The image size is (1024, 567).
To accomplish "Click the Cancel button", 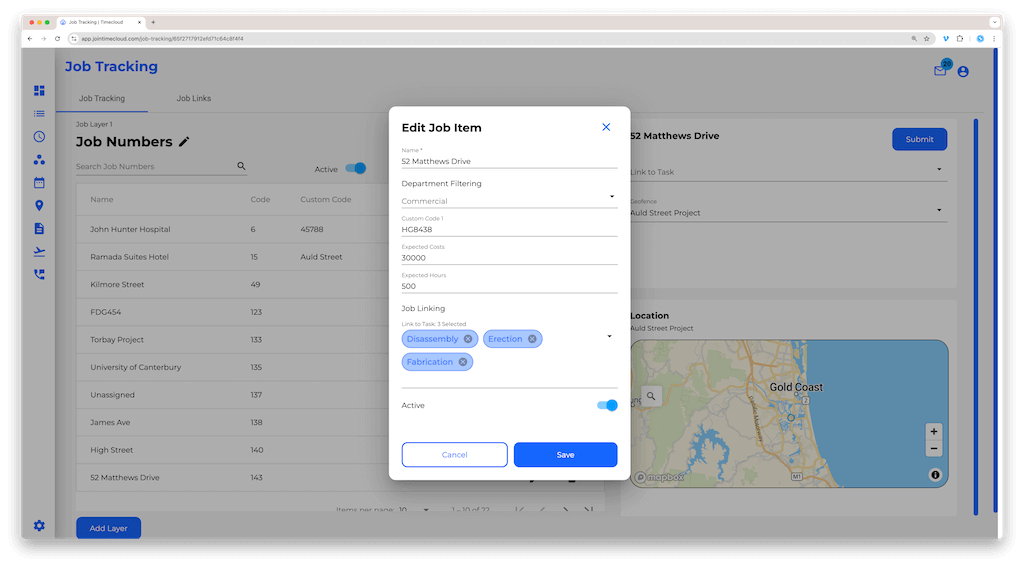I will (455, 455).
